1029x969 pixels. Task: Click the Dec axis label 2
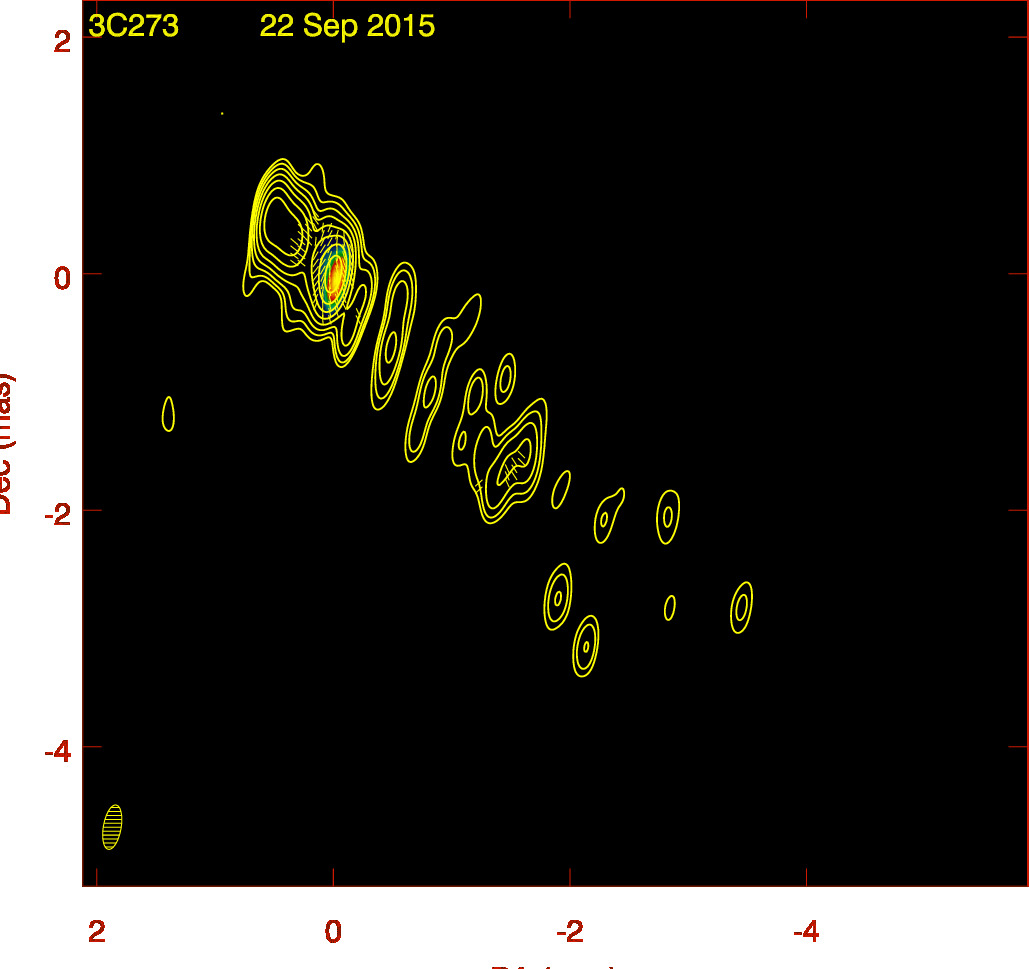[x=62, y=42]
